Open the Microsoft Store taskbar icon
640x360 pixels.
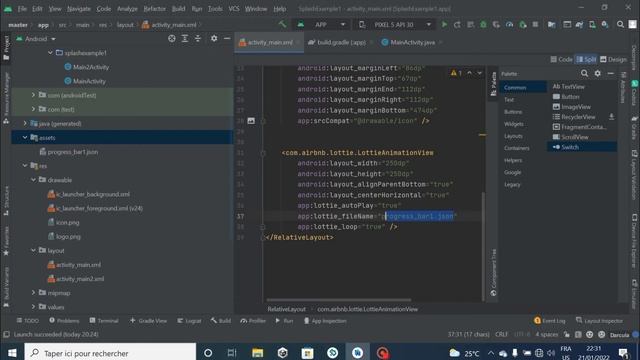pyautogui.click(x=307, y=353)
